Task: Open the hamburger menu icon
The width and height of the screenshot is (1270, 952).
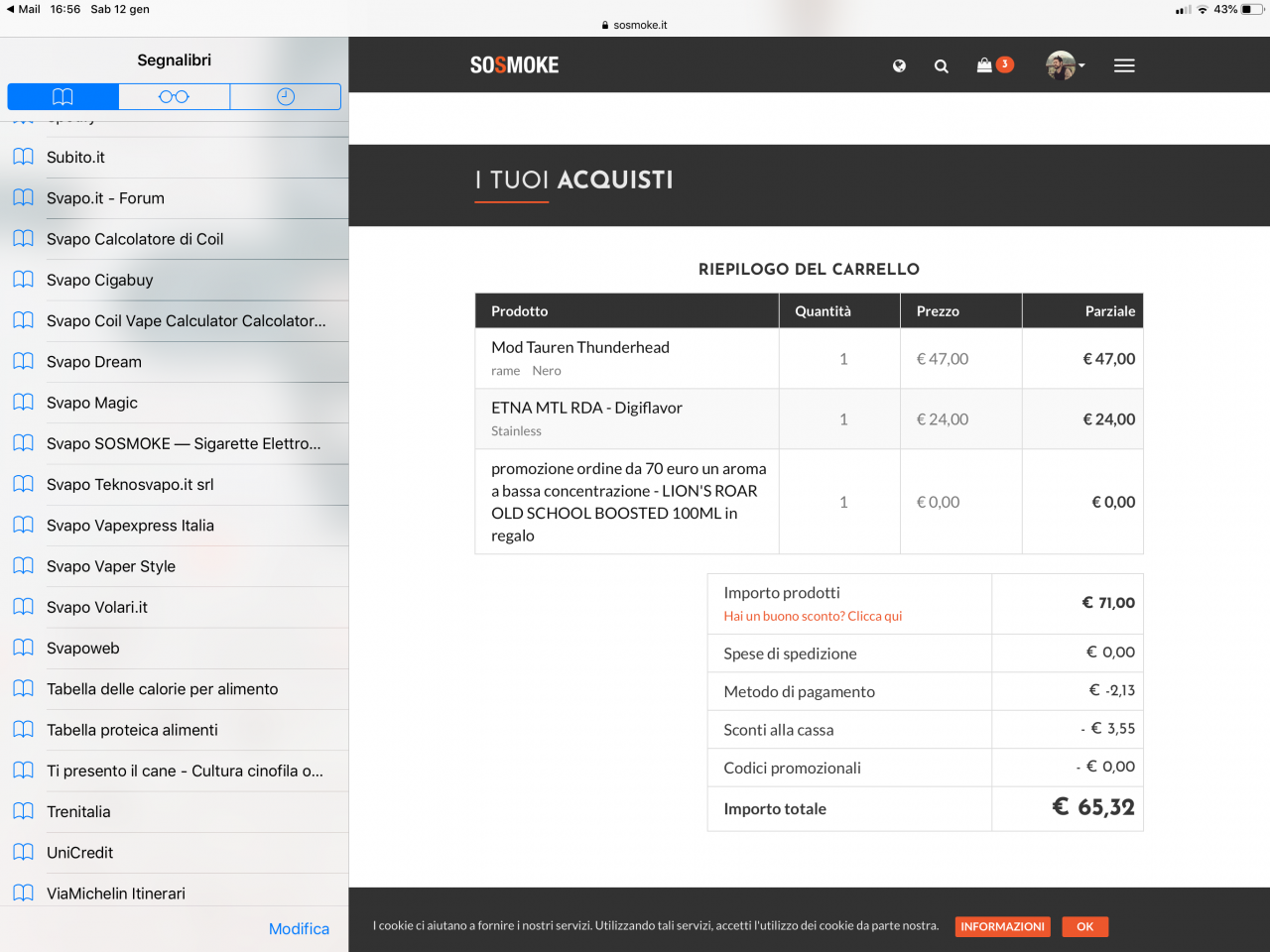Action: click(1124, 65)
